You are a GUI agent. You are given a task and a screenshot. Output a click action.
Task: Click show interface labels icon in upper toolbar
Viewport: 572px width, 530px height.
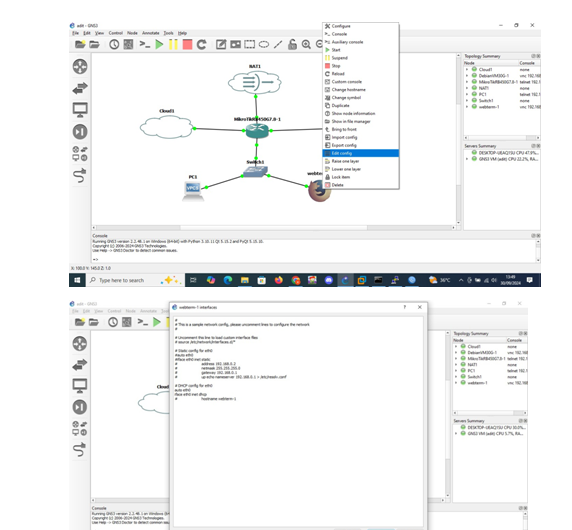click(x=128, y=45)
